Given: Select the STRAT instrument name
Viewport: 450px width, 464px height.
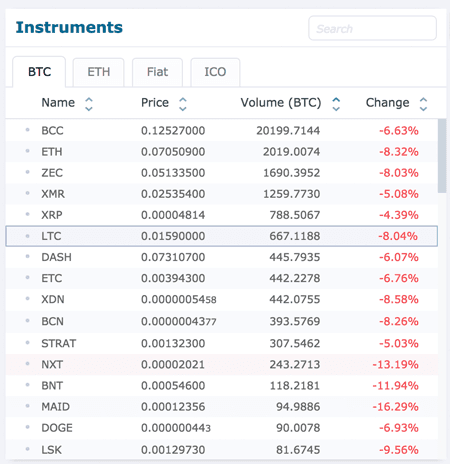Looking at the screenshot, I should coord(59,343).
